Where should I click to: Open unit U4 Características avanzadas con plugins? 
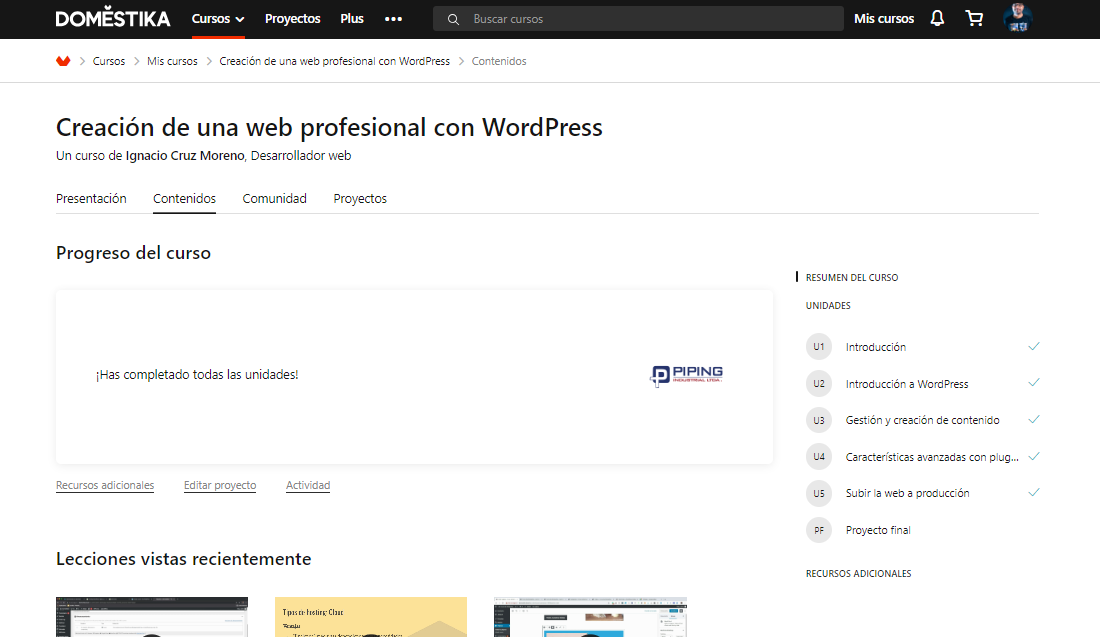click(x=932, y=457)
